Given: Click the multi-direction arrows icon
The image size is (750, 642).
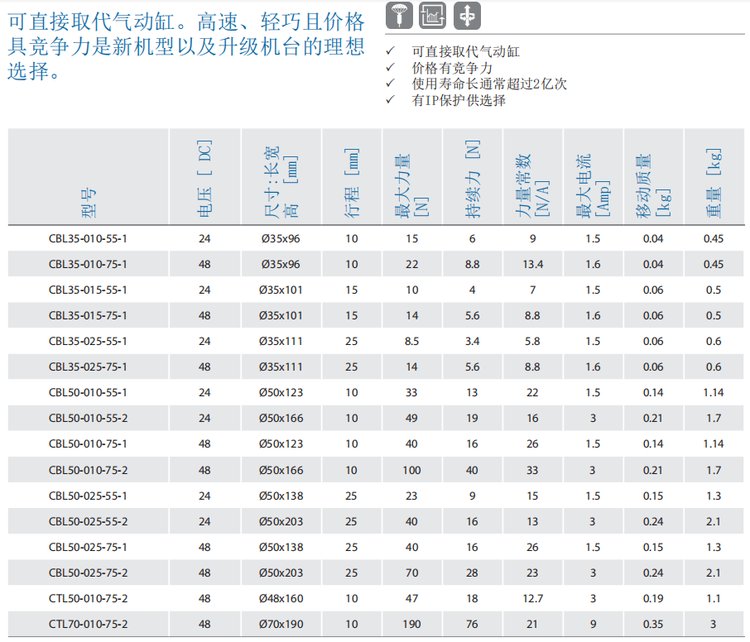Looking at the screenshot, I should (x=466, y=15).
